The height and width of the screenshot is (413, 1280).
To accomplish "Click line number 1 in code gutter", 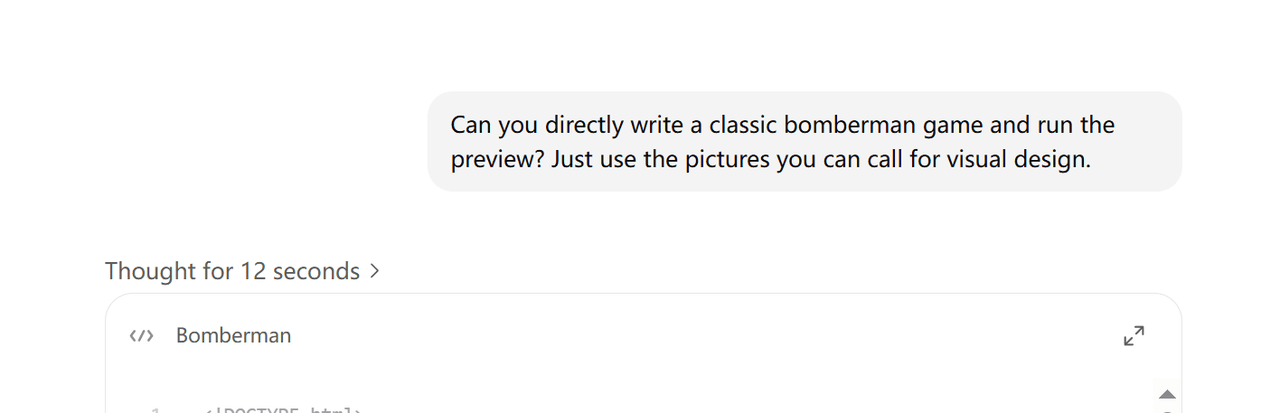I will (x=155, y=410).
